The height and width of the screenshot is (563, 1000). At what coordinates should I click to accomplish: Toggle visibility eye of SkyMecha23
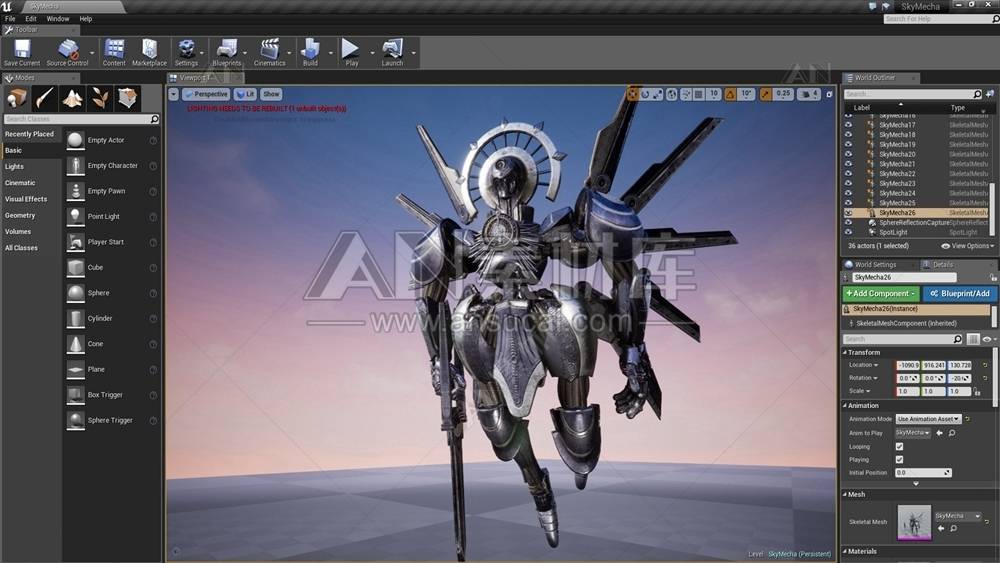[x=848, y=184]
